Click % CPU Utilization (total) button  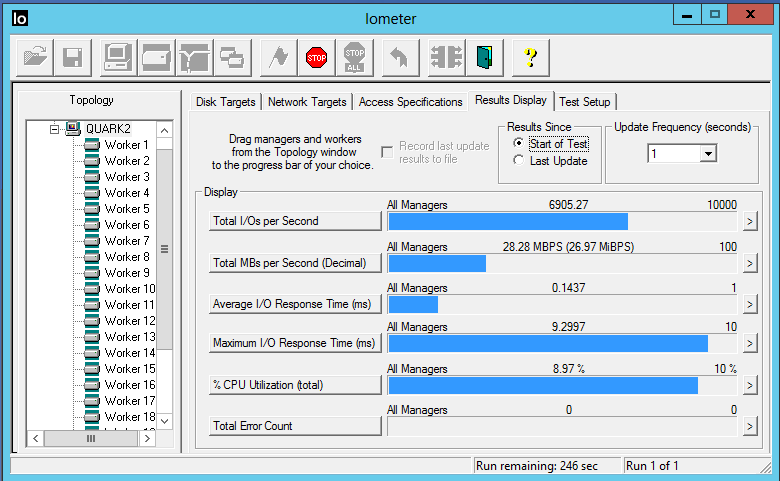click(295, 385)
